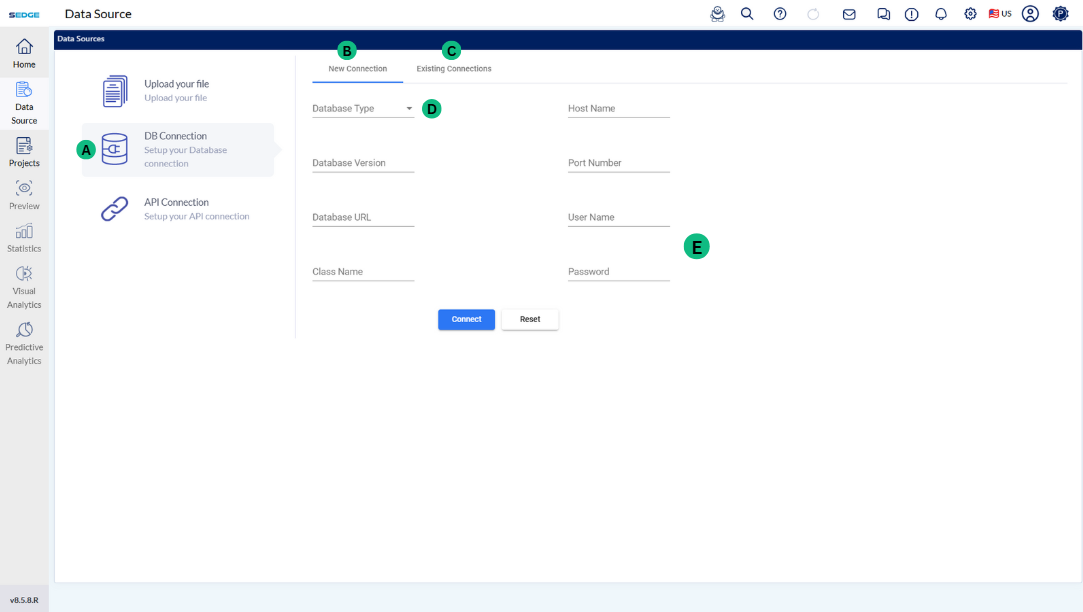This screenshot has width=1083, height=612.
Task: Open Visual Analytics in sidebar
Action: click(24, 287)
